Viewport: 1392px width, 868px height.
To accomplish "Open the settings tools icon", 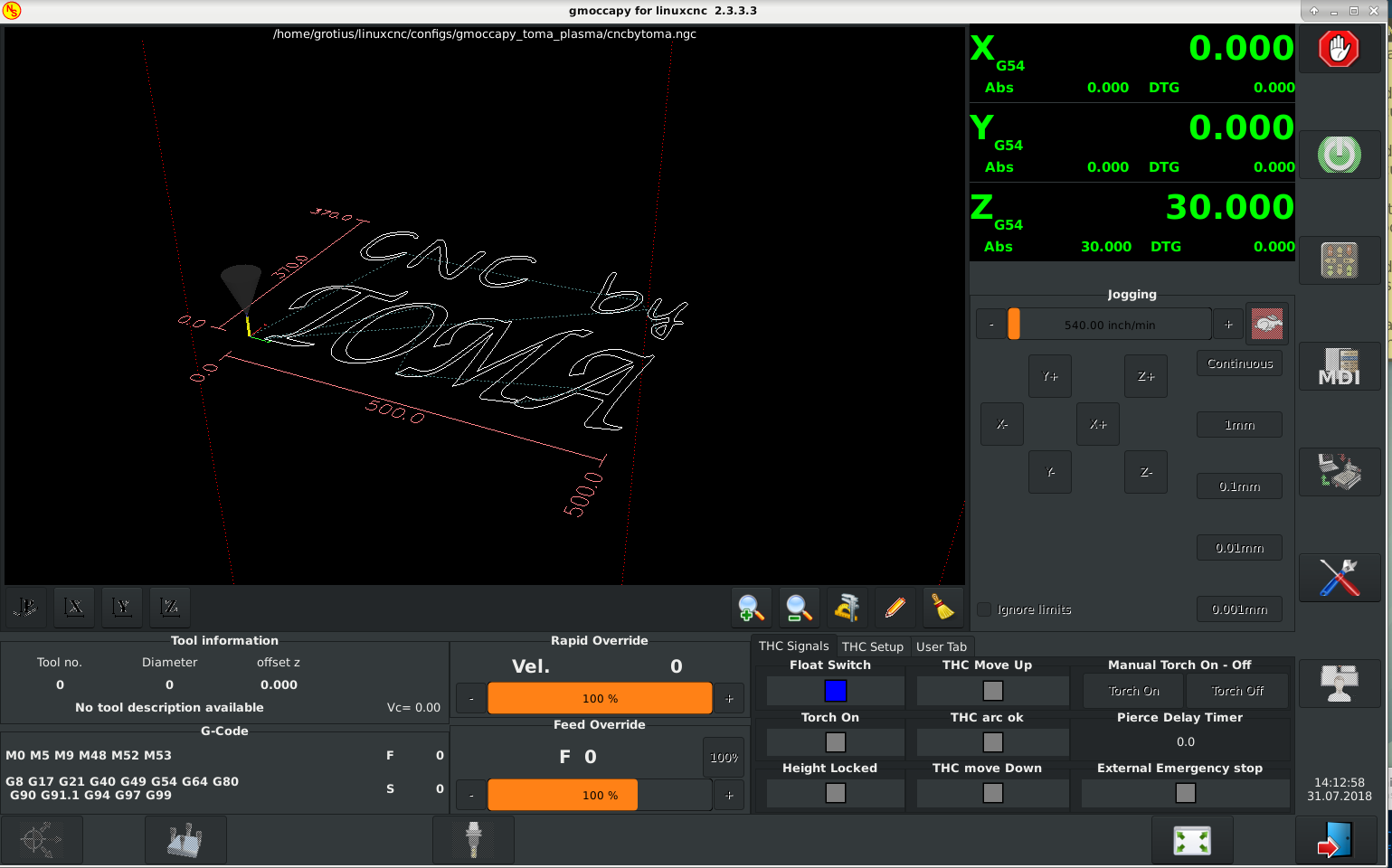I will [x=1340, y=578].
